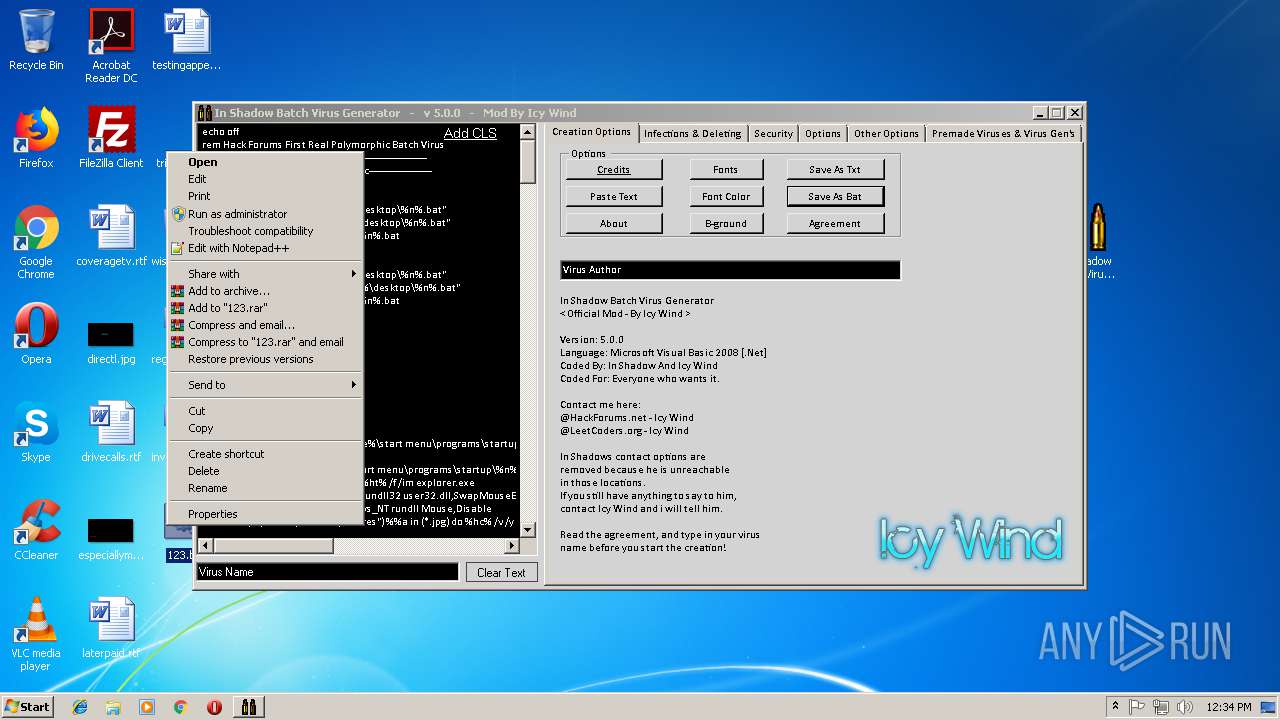Screen dimensions: 1280x720
Task: Launch Skype from the desktop
Action: coord(36,432)
